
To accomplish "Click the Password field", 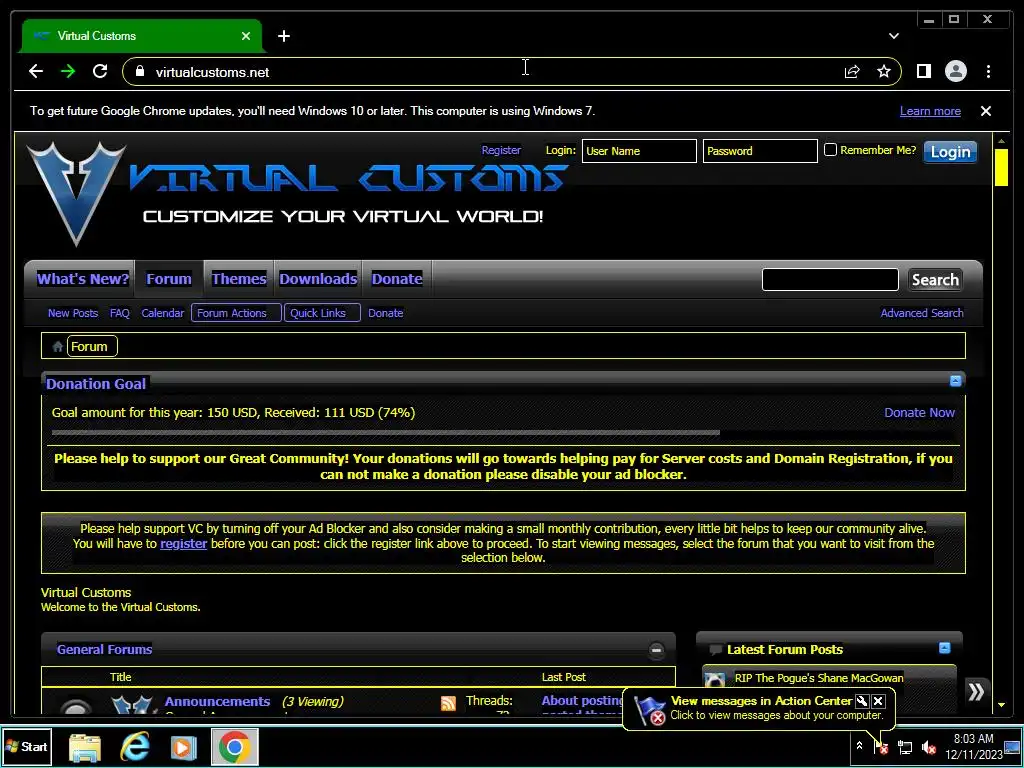I will (x=760, y=151).
